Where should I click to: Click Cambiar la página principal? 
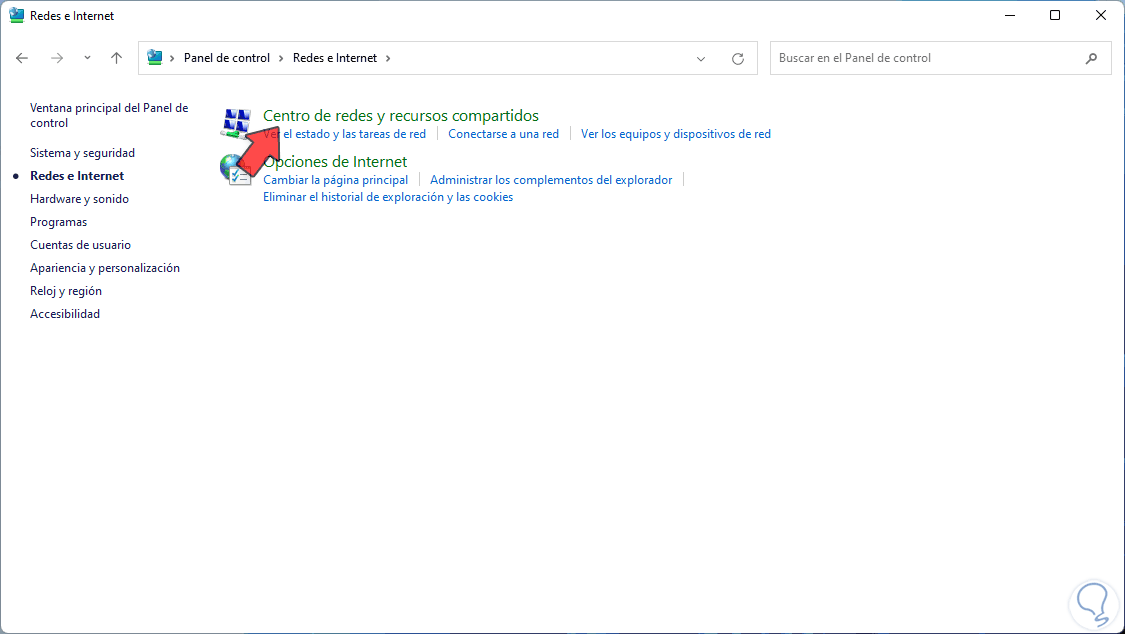pyautogui.click(x=336, y=180)
